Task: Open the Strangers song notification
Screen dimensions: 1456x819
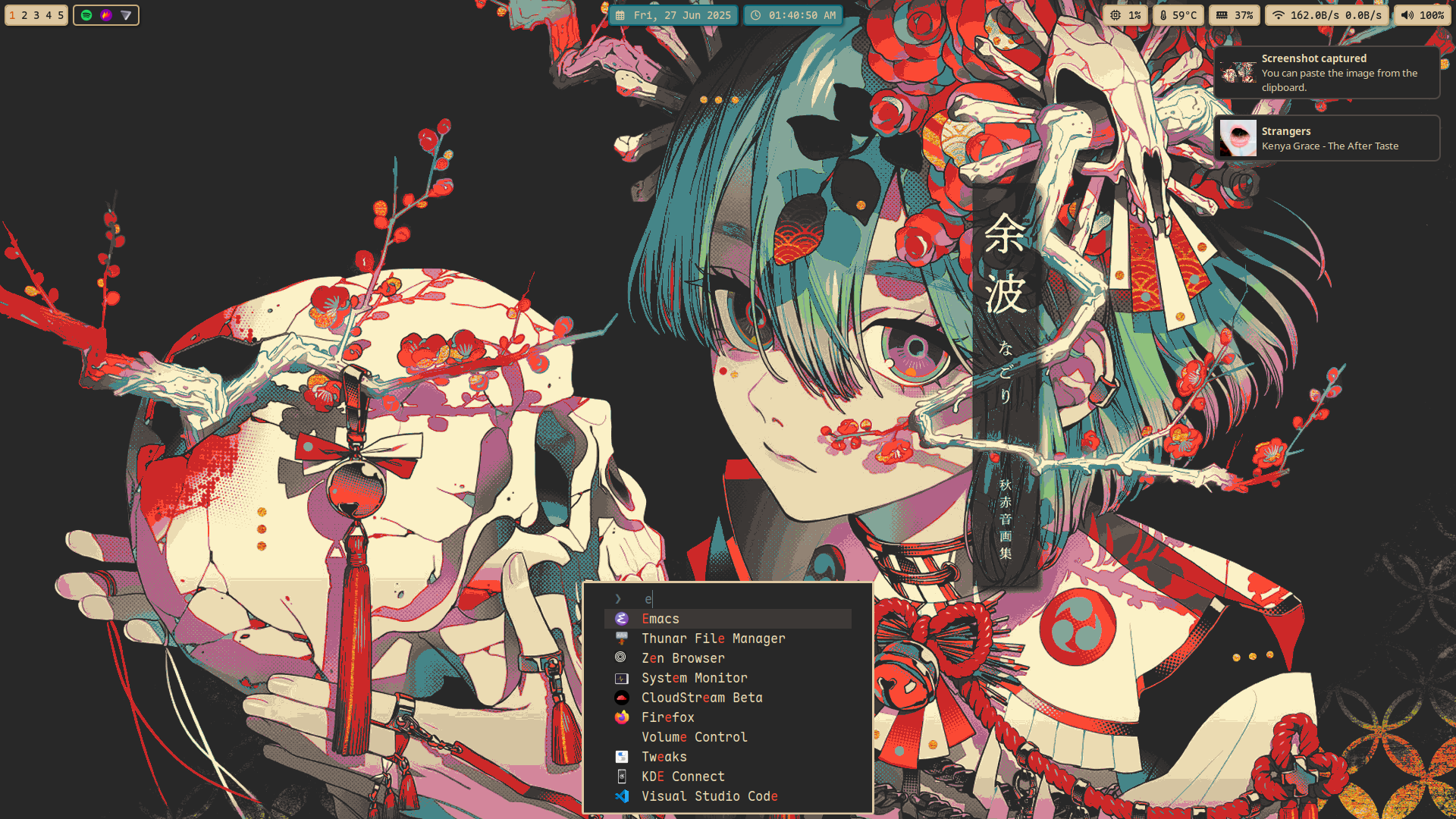Action: pos(1326,138)
